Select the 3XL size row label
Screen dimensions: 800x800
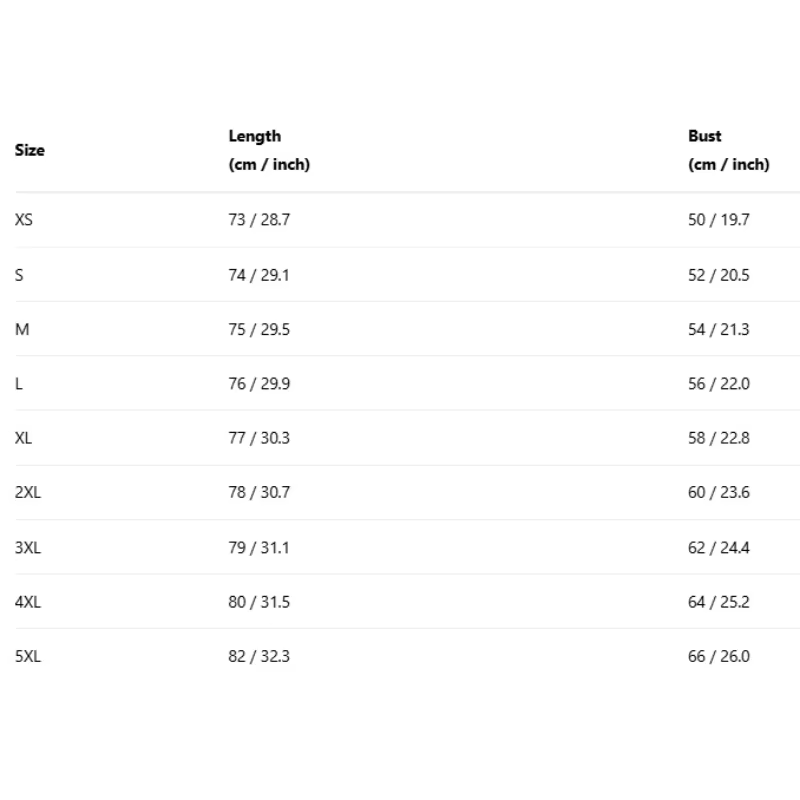[28, 548]
